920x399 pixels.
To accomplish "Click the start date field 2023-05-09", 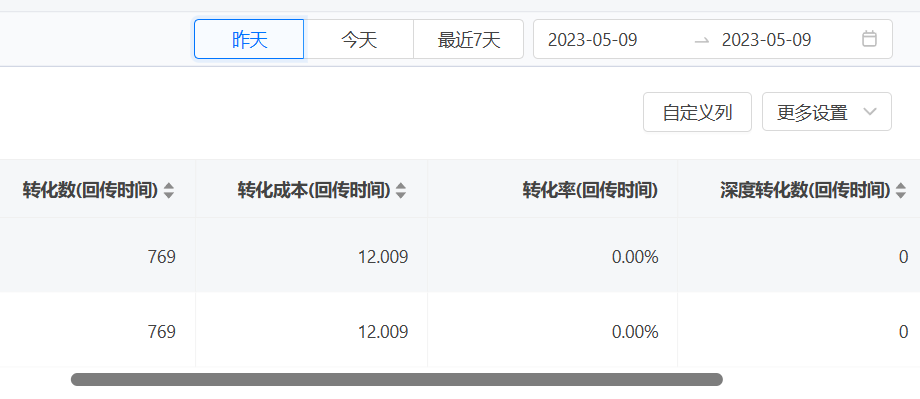I will tap(593, 40).
